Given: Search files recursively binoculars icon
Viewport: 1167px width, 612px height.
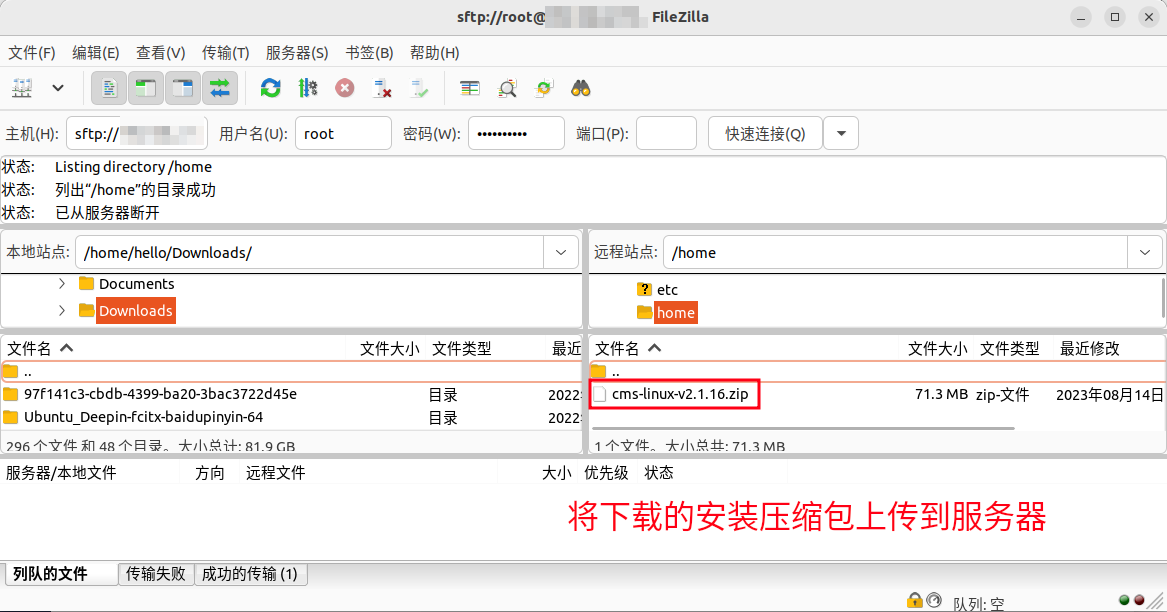Looking at the screenshot, I should point(581,89).
